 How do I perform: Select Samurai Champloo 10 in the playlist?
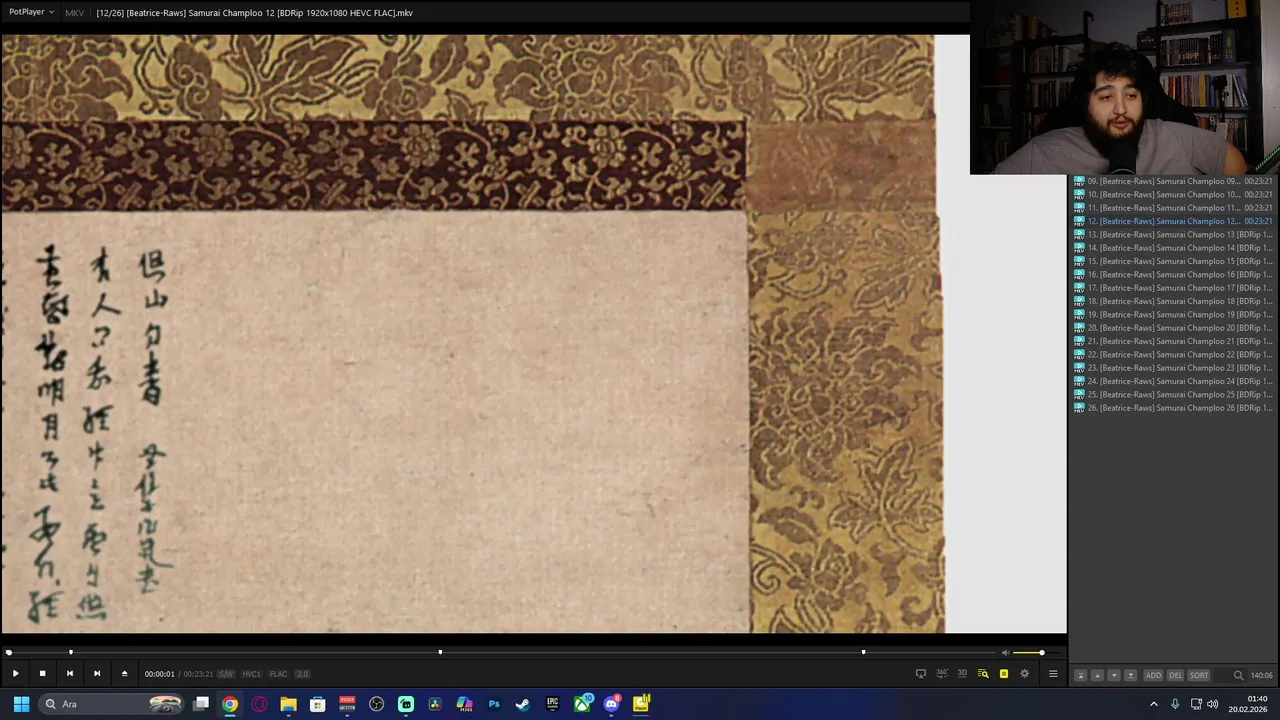(1173, 194)
